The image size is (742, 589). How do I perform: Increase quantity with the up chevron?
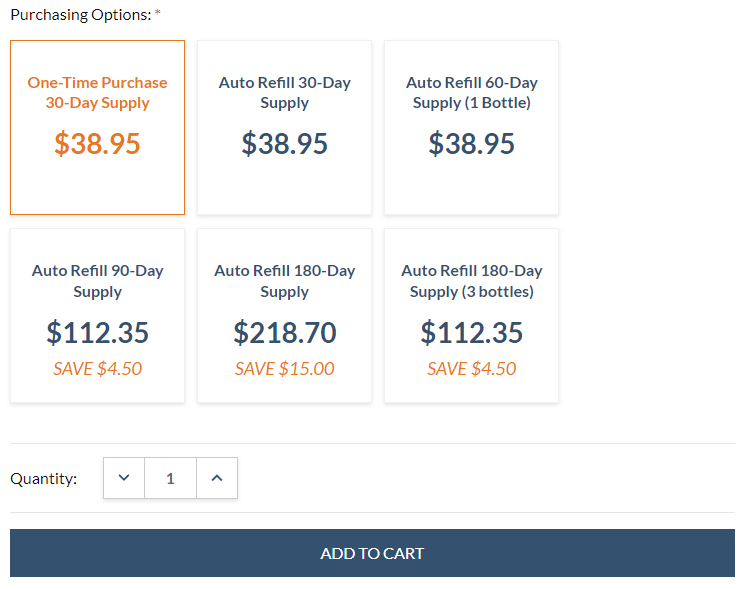click(x=217, y=478)
